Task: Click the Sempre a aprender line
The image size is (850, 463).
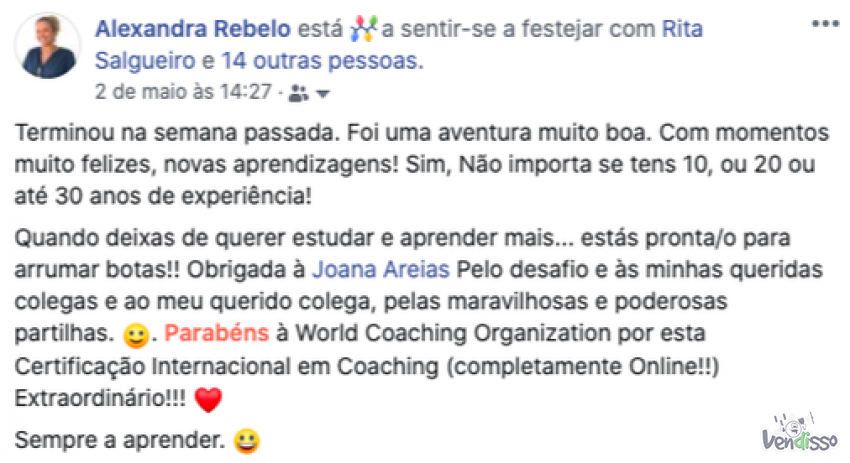Action: pos(118,438)
